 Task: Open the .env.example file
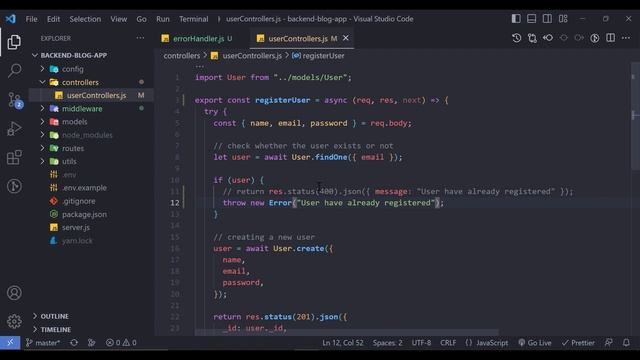tap(84, 188)
